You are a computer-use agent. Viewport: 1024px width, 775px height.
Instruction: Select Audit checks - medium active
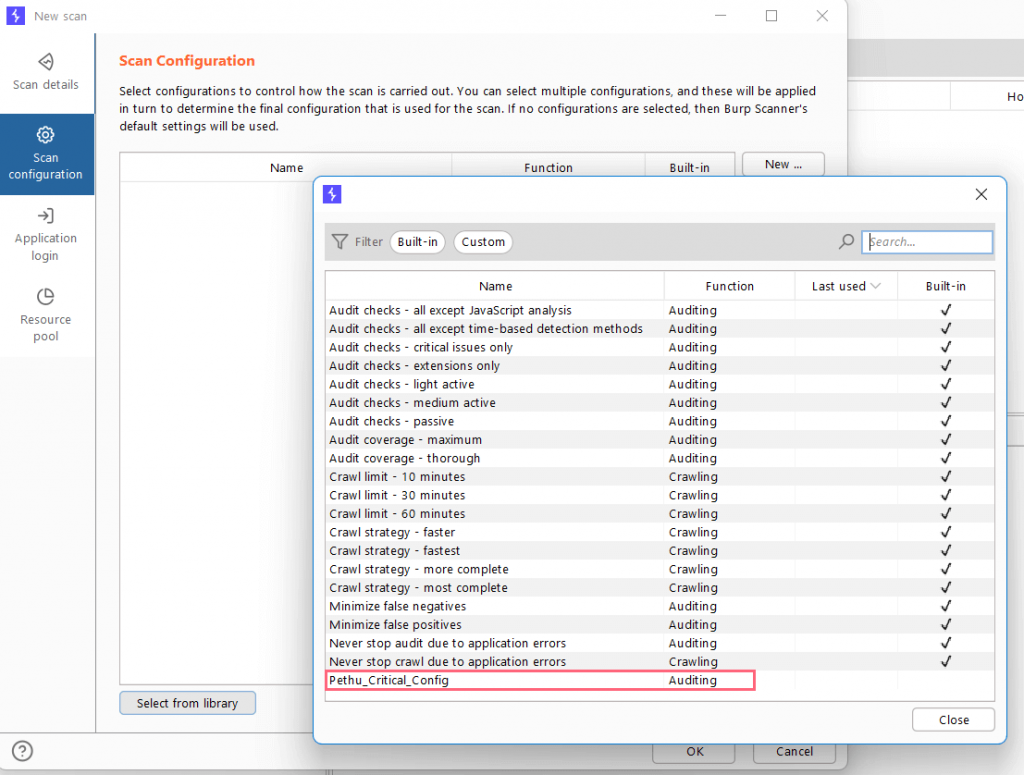point(660,403)
